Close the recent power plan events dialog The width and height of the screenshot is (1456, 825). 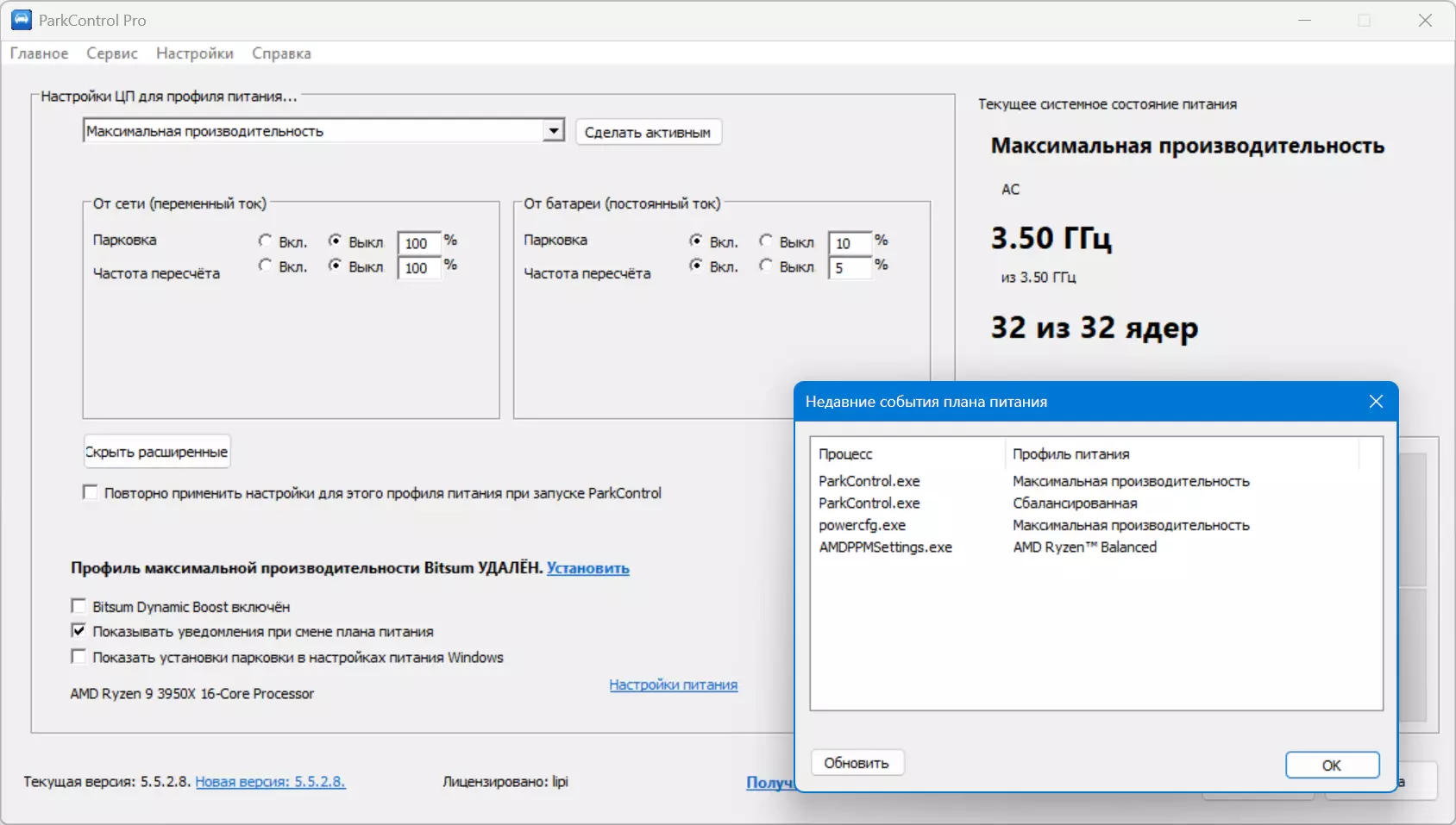coord(1375,402)
